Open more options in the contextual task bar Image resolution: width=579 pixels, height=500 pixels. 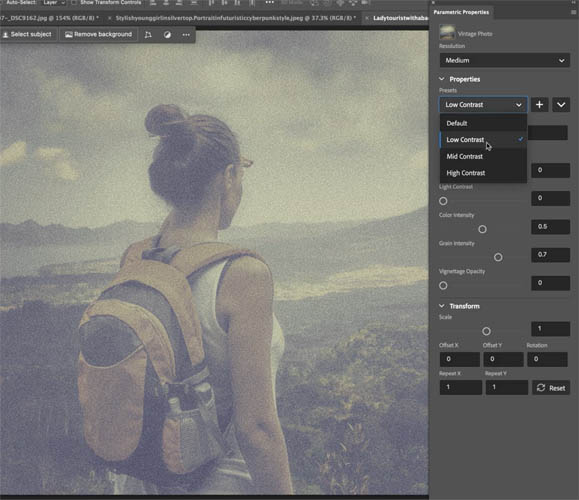[x=186, y=35]
